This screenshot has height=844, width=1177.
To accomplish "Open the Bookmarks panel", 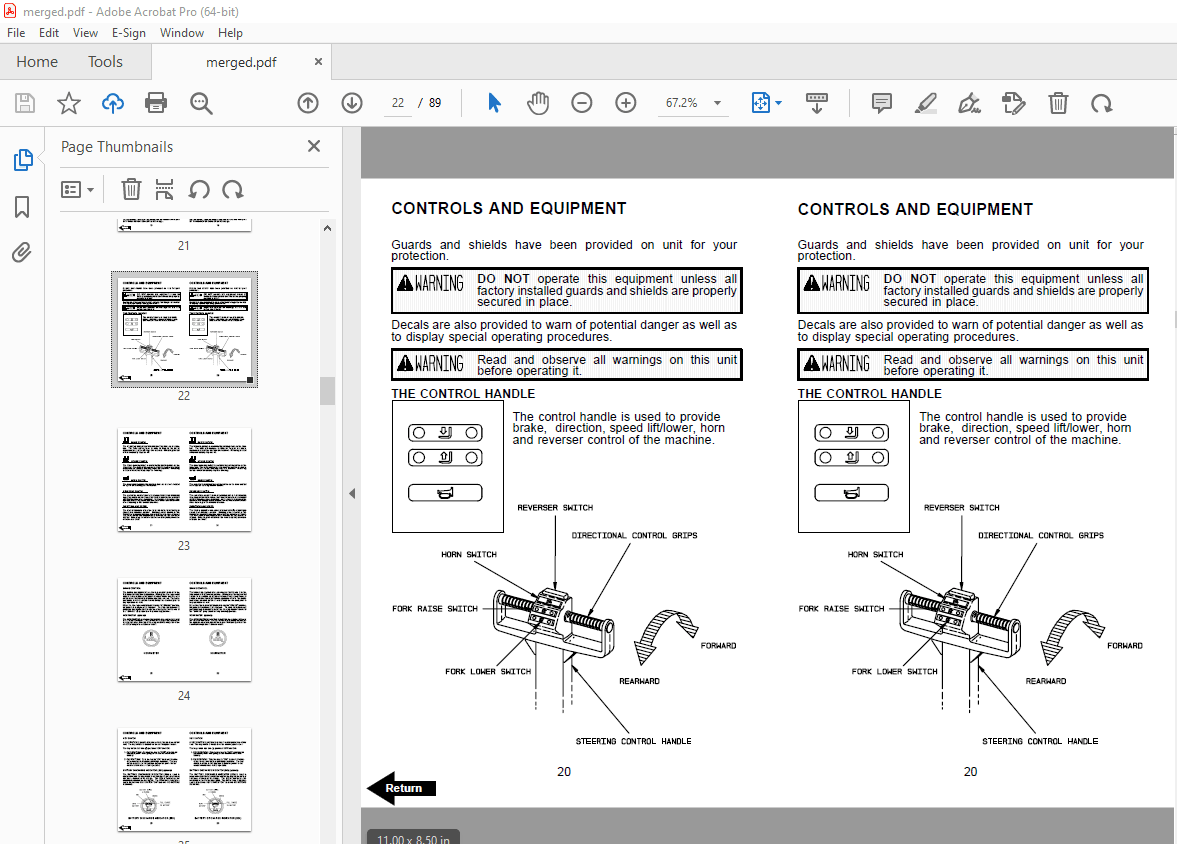I will (x=22, y=207).
